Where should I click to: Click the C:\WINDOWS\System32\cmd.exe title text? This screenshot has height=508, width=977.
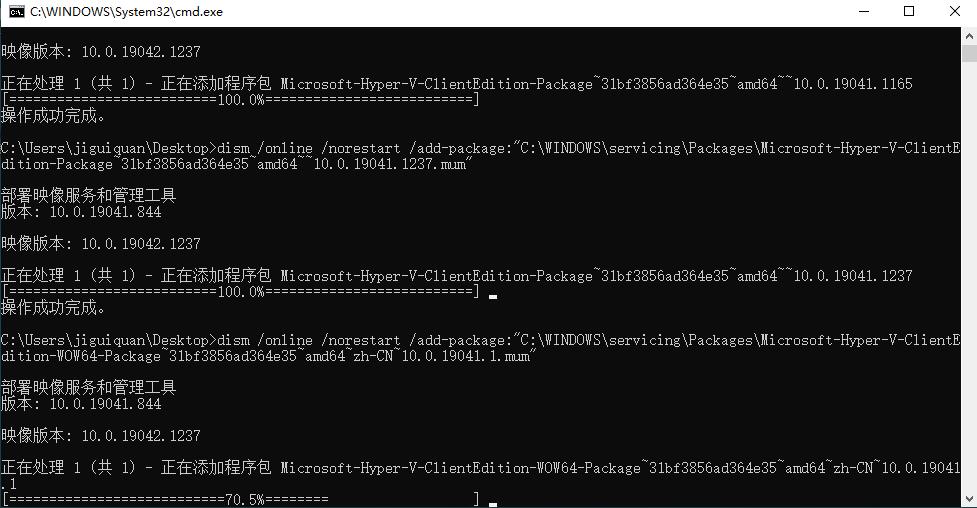click(126, 12)
